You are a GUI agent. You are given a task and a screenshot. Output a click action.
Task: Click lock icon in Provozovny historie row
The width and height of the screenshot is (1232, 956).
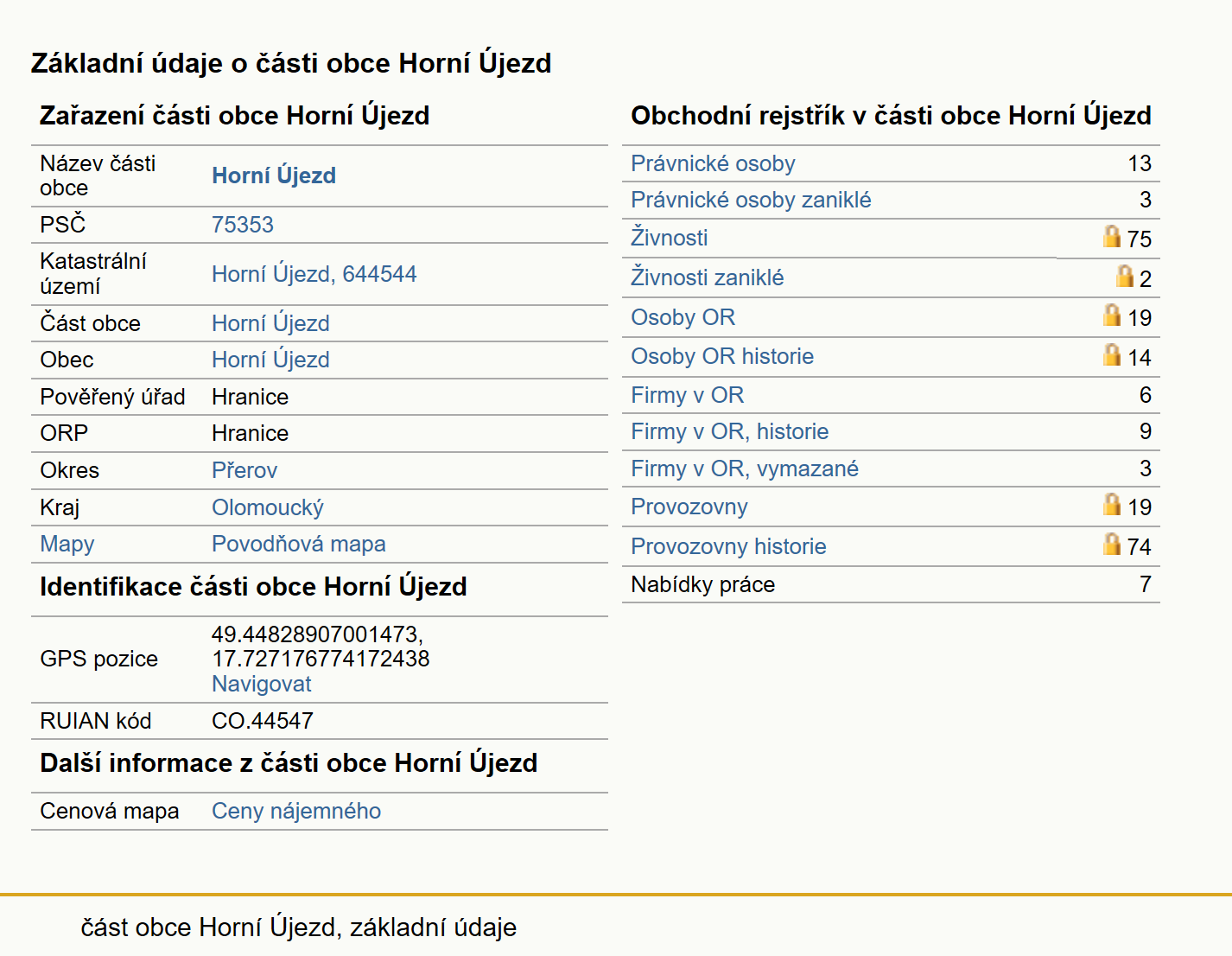[1112, 544]
